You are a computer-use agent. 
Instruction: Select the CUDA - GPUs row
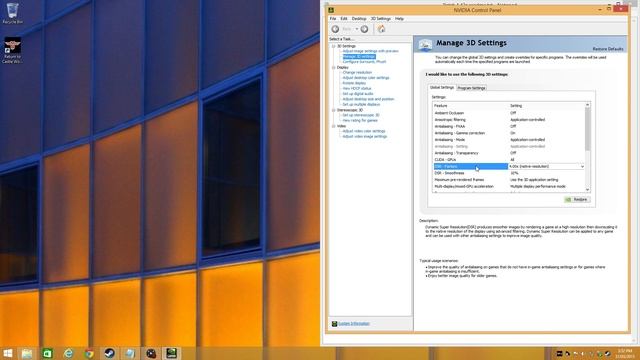[x=509, y=160]
